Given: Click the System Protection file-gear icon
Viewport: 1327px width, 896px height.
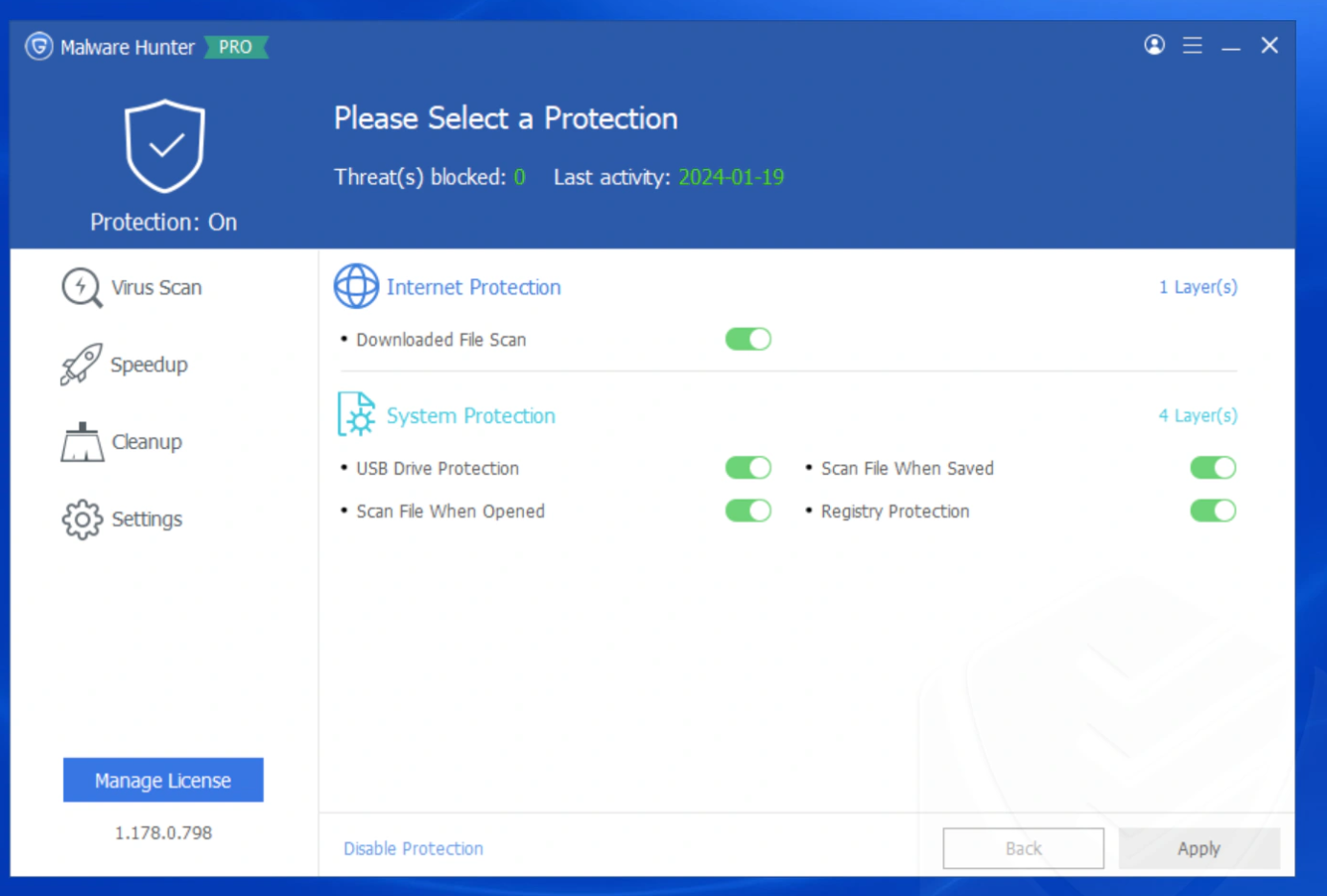Looking at the screenshot, I should coord(356,414).
